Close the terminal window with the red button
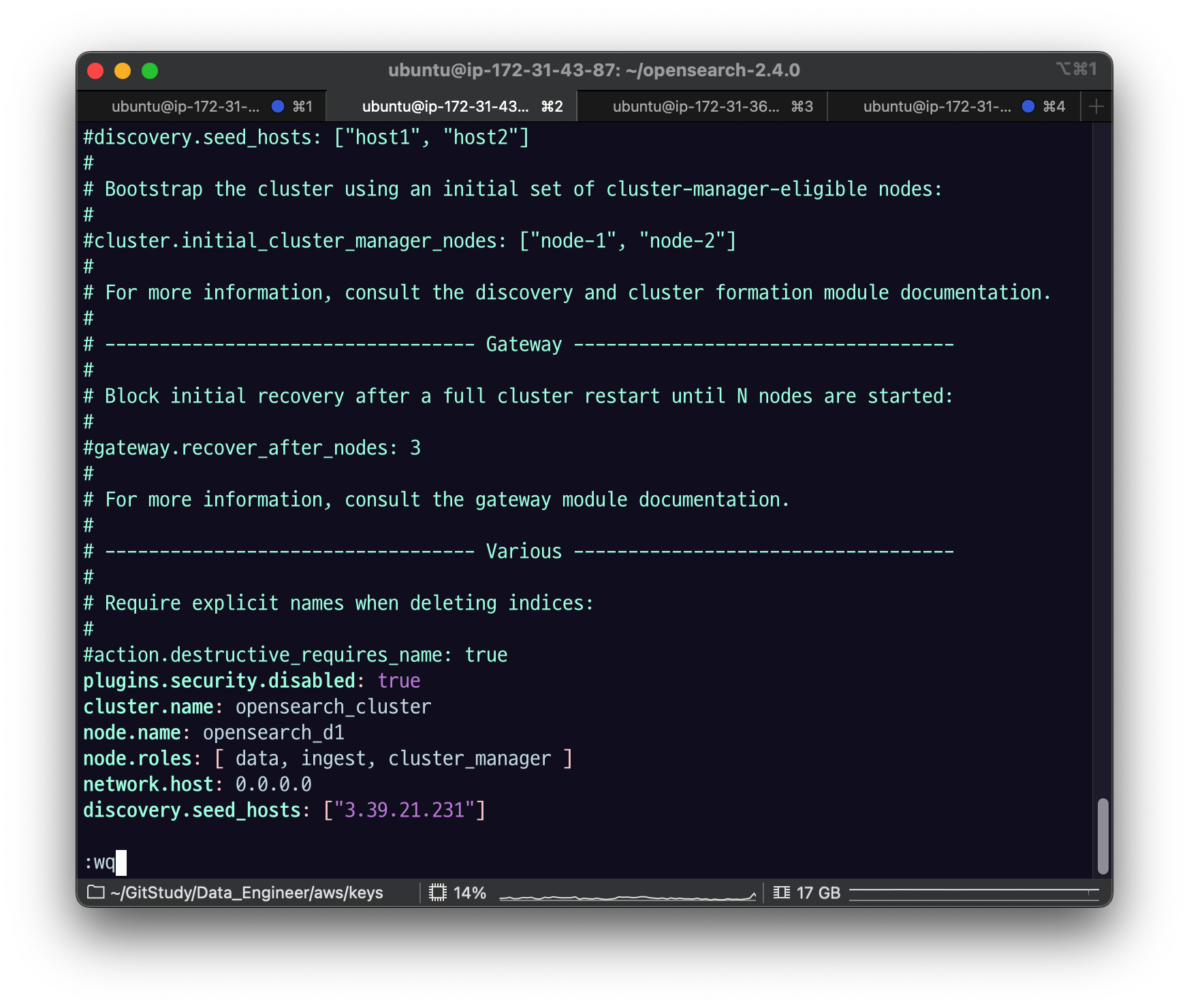This screenshot has height=1008, width=1189. [x=95, y=71]
